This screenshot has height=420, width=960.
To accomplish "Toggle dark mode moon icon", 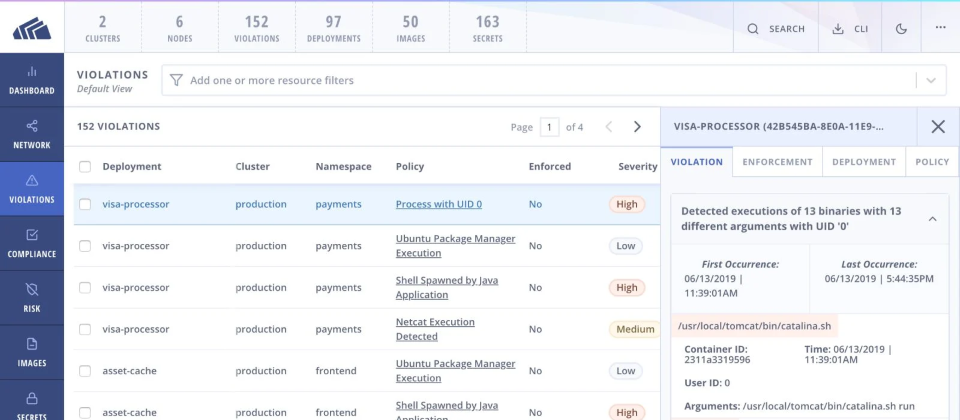I will pos(901,29).
